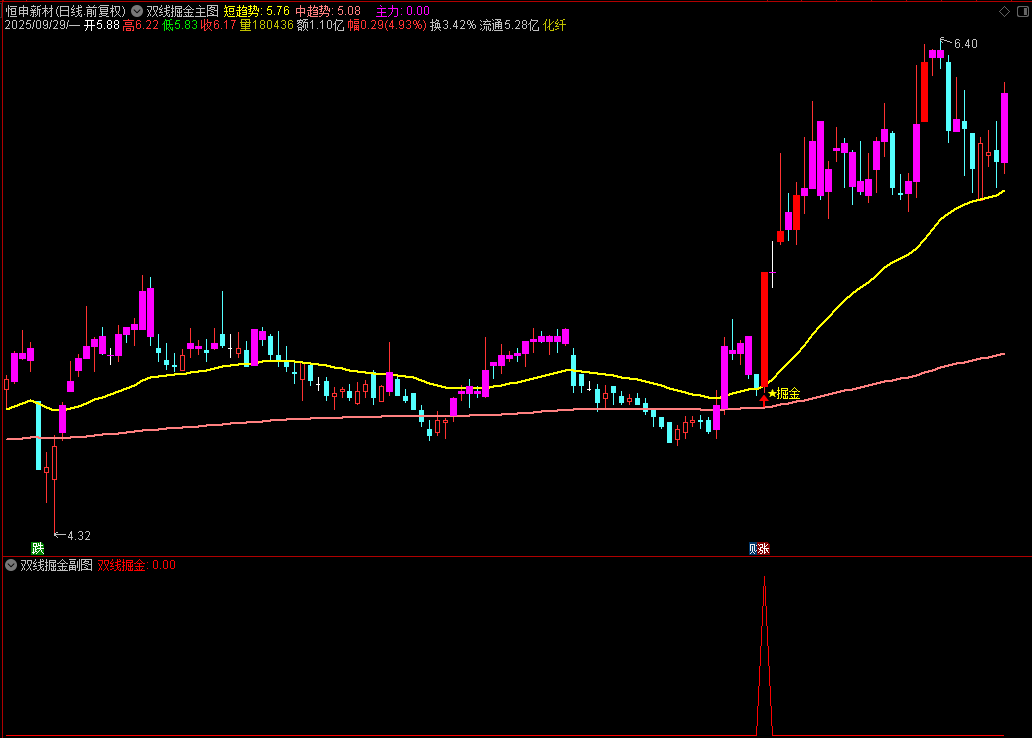Click the change 幅0.29(4.93%)
The height and width of the screenshot is (738, 1032).
pos(387,25)
